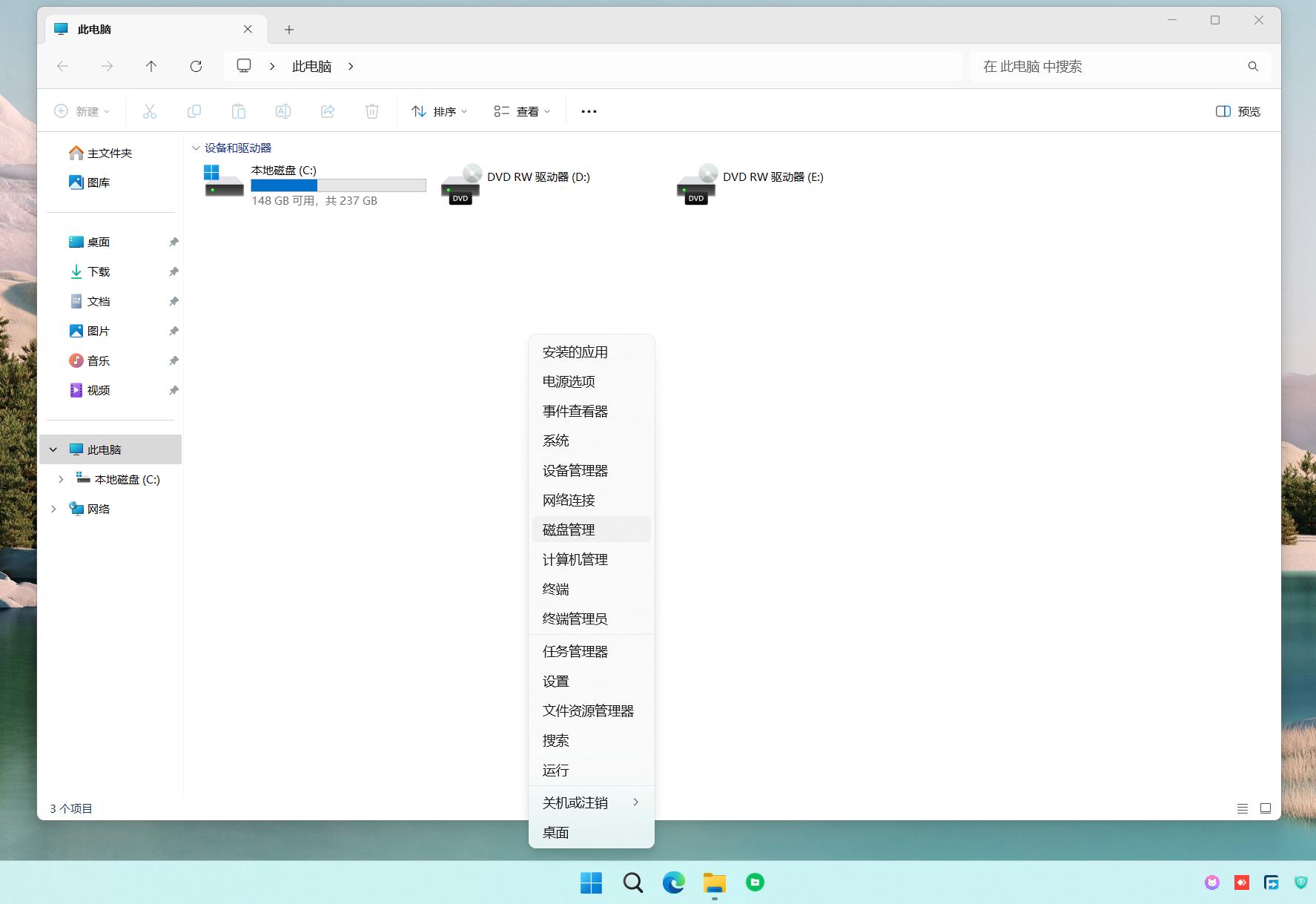The image size is (1316, 904).
Task: Click the 新建 button
Action: [82, 110]
